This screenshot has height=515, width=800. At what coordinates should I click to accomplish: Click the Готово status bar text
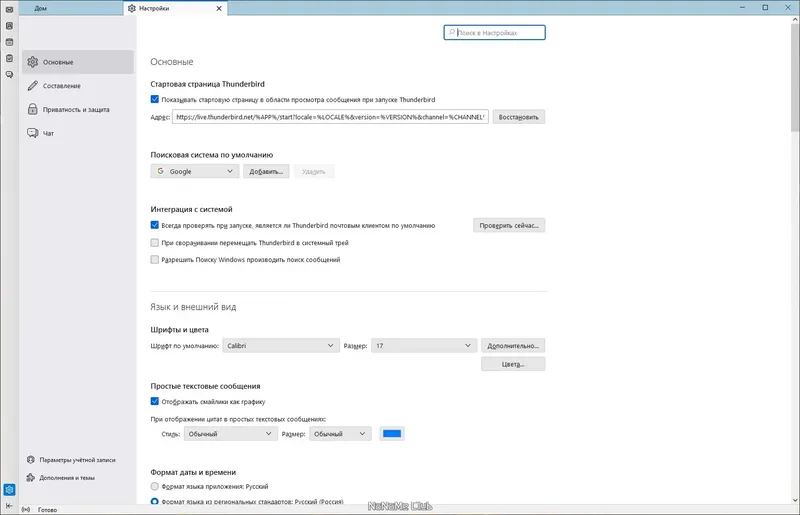[47, 509]
